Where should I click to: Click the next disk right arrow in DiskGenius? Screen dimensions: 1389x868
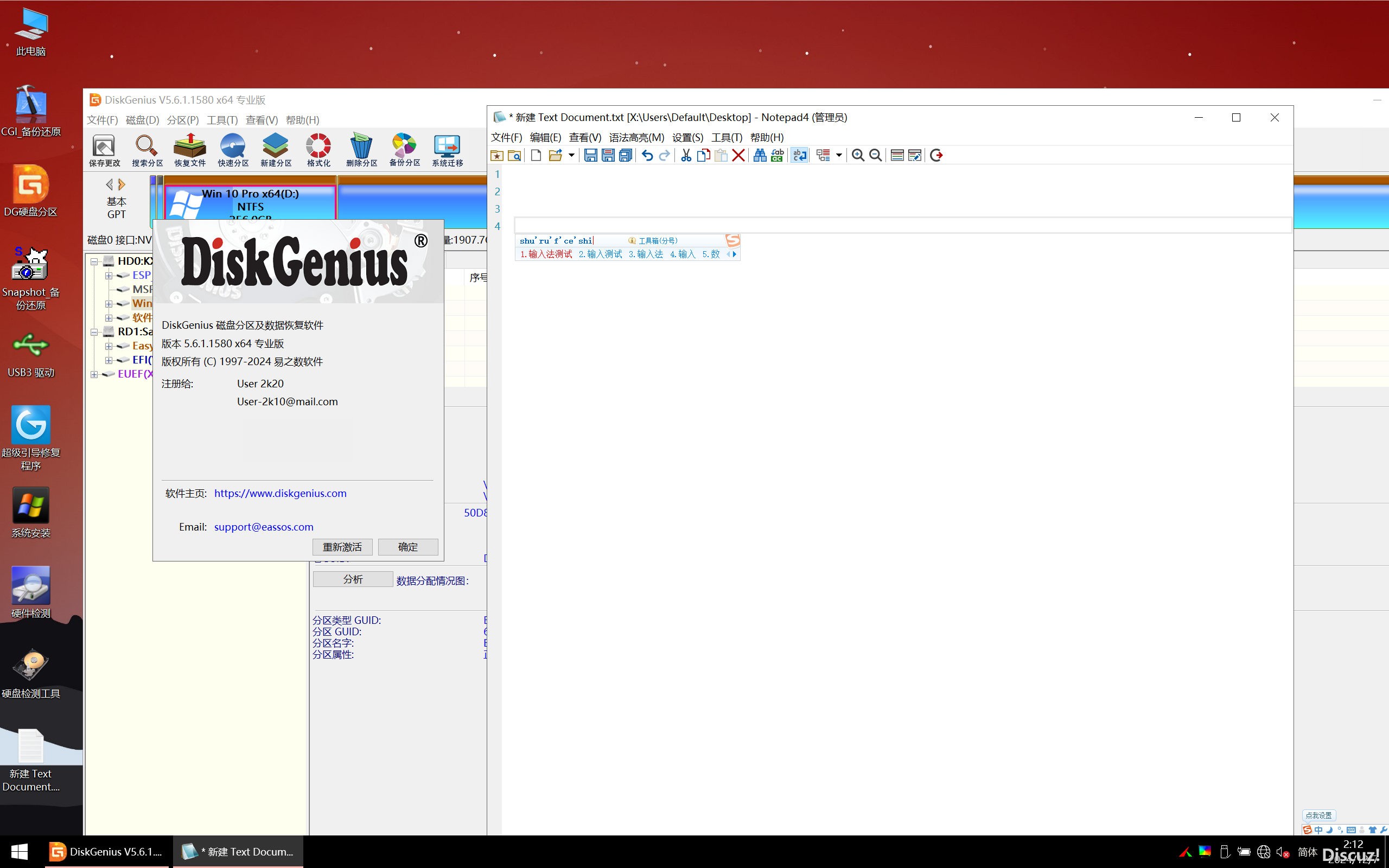[122, 184]
